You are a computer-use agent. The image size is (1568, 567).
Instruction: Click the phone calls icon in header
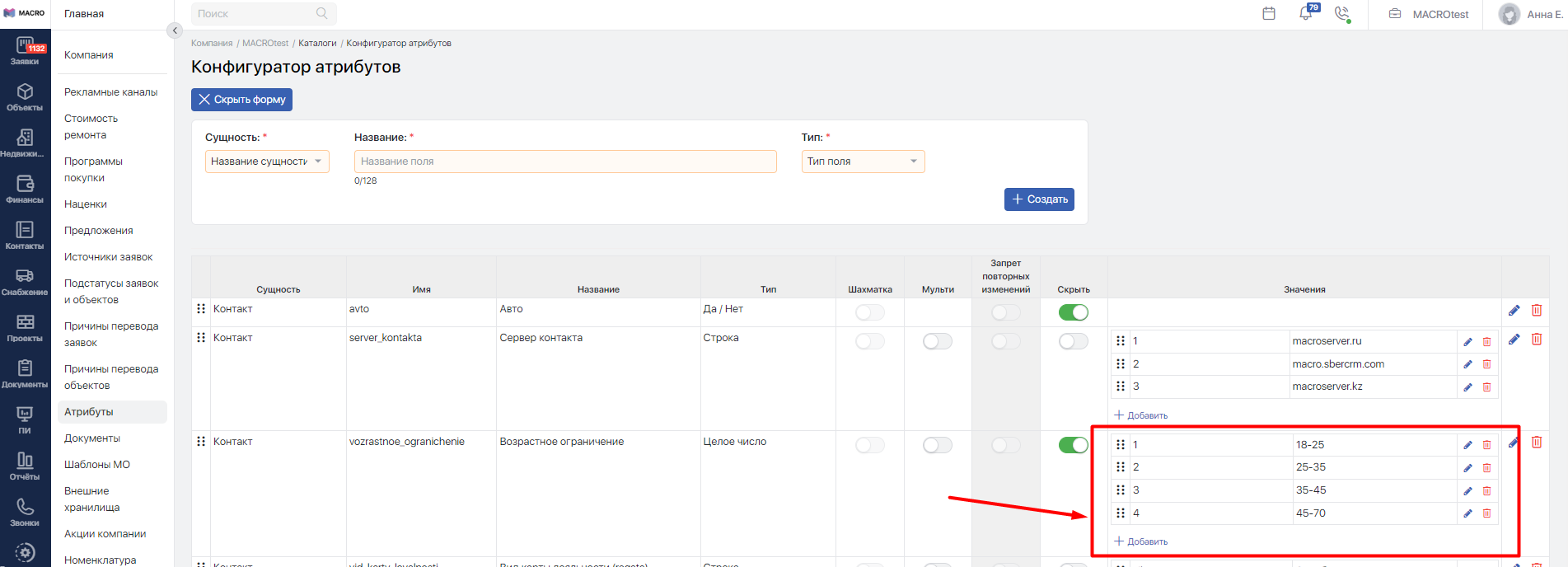(1342, 14)
